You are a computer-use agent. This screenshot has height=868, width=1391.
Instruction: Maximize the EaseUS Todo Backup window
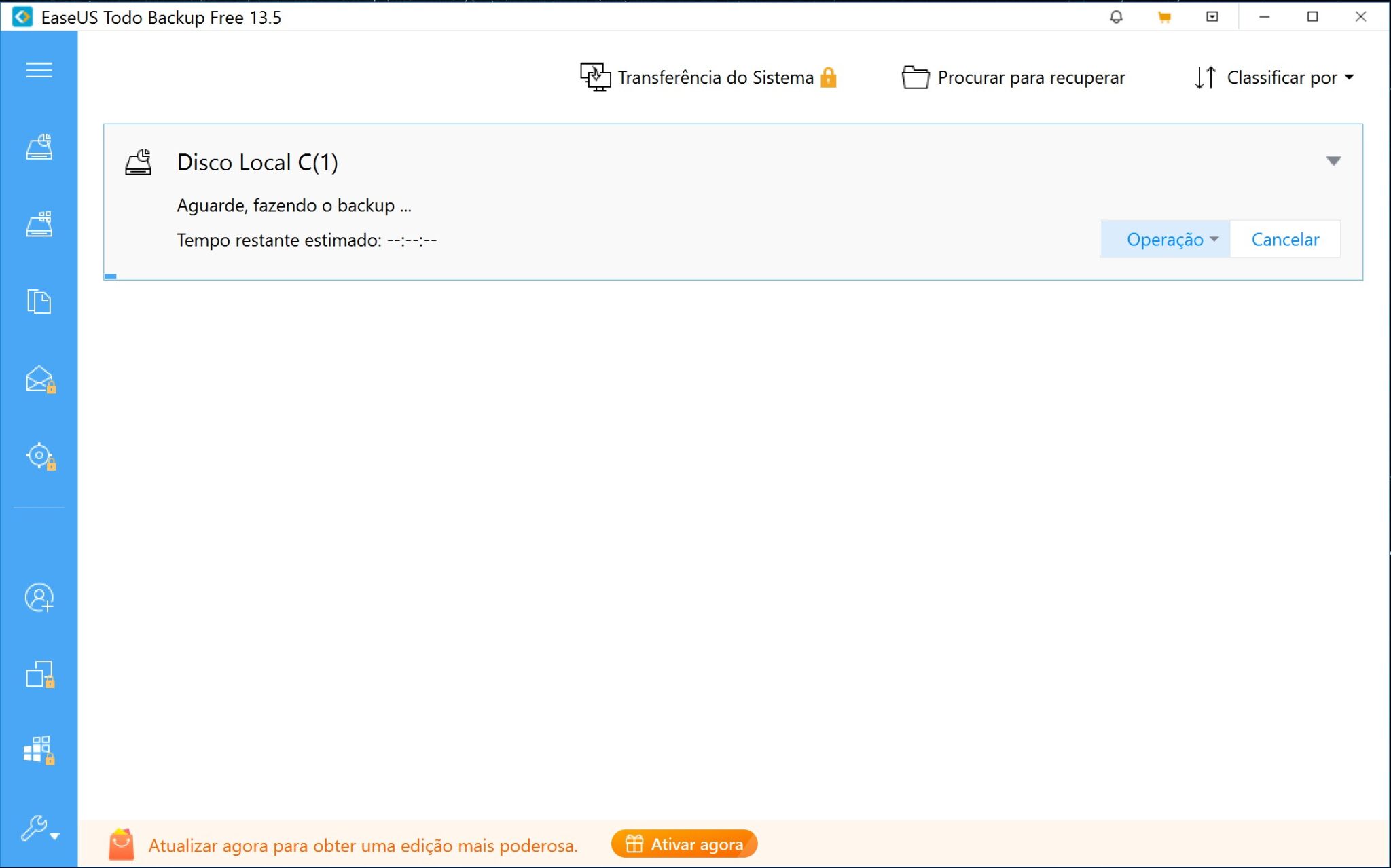pos(1312,17)
